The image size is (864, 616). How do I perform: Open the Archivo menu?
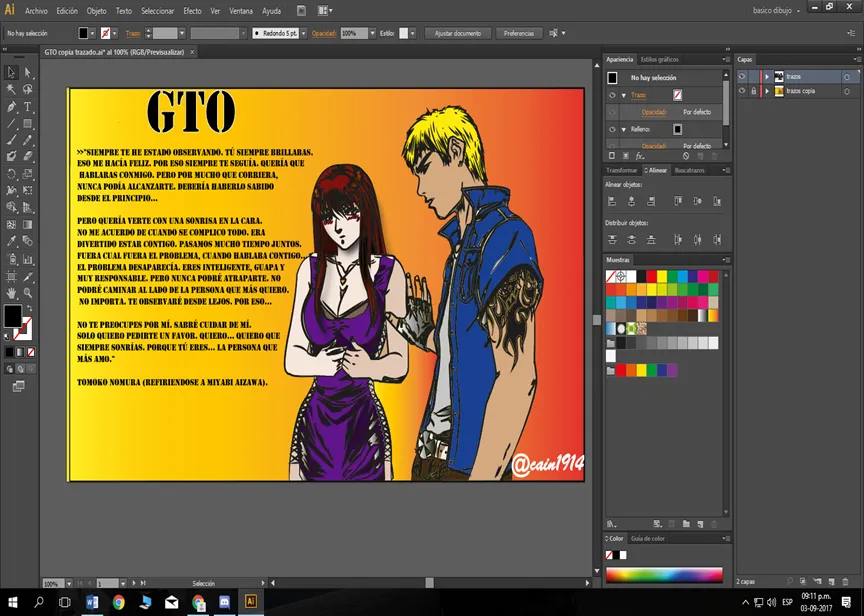pyautogui.click(x=36, y=10)
